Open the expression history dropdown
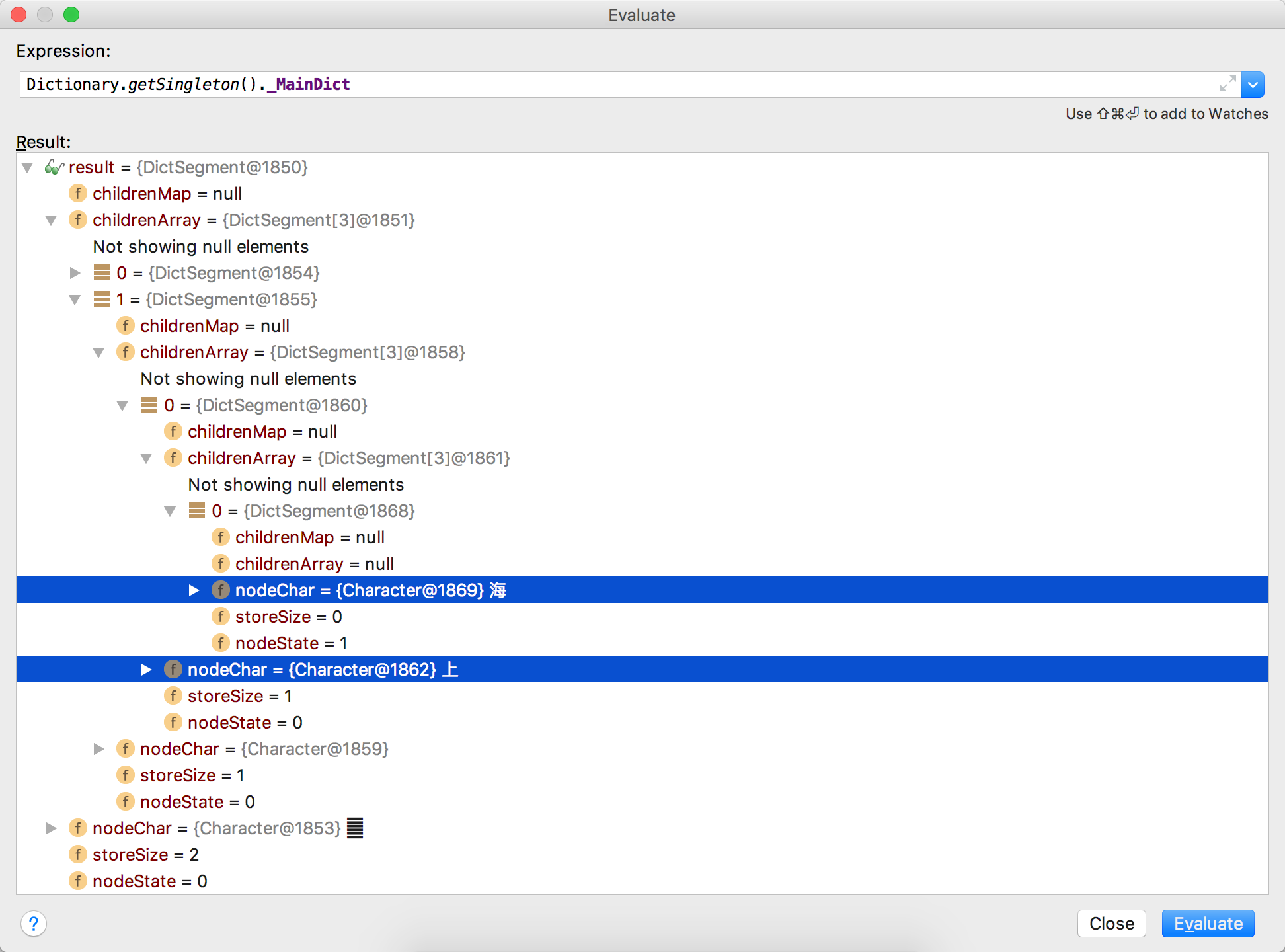Screen dimensions: 1285x952 [1253, 85]
